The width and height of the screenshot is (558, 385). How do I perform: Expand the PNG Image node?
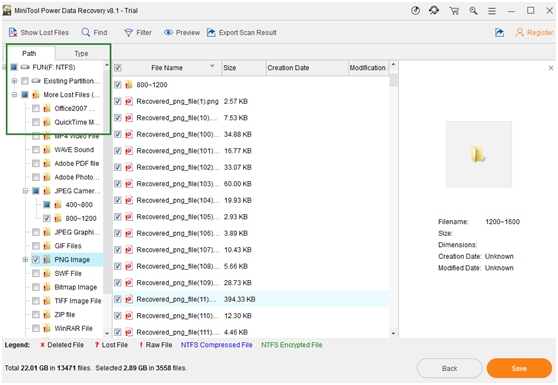click(25, 260)
